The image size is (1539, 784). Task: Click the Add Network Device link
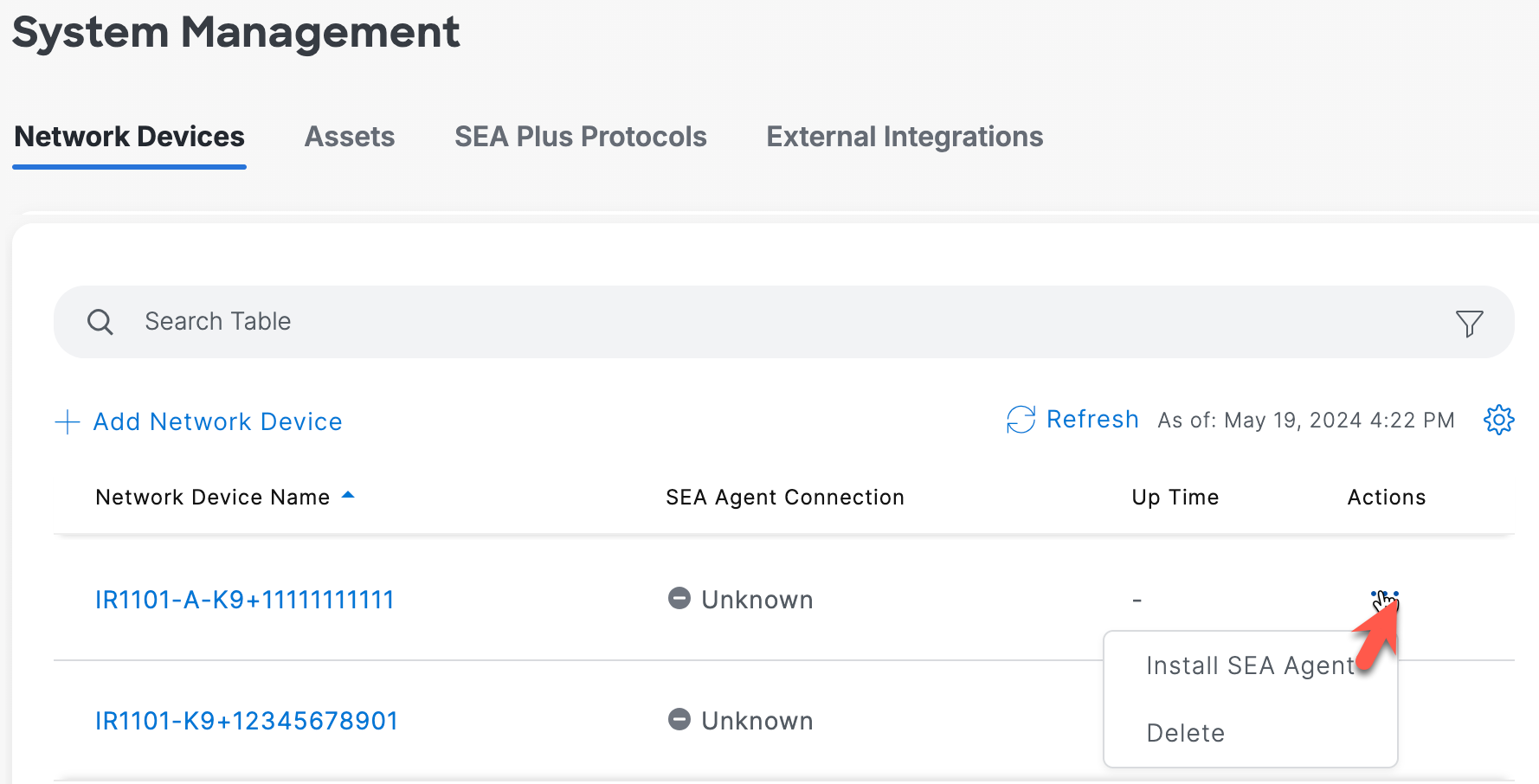coord(217,421)
